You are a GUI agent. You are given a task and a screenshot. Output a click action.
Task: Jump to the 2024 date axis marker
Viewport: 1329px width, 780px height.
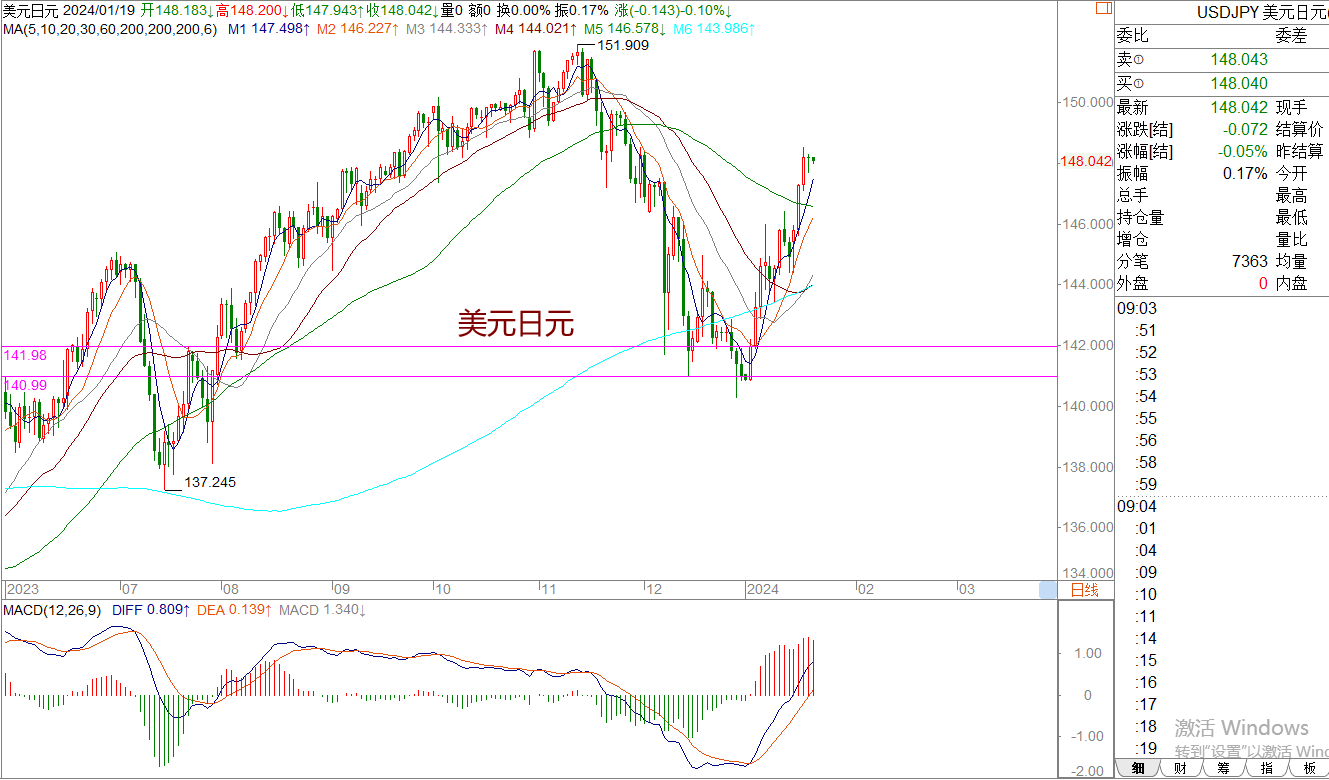[x=764, y=589]
